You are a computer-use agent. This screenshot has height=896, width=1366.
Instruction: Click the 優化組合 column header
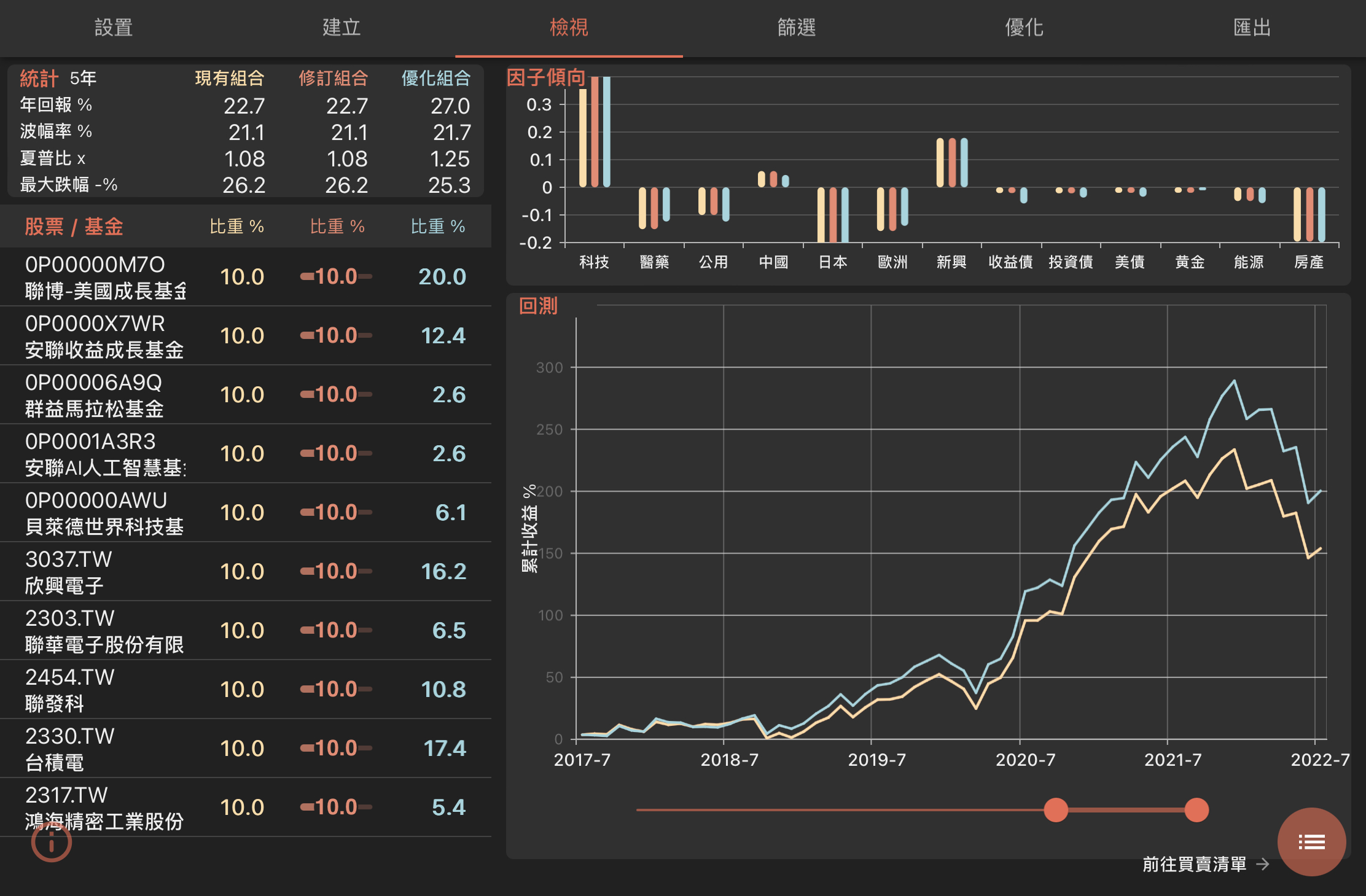(x=435, y=78)
